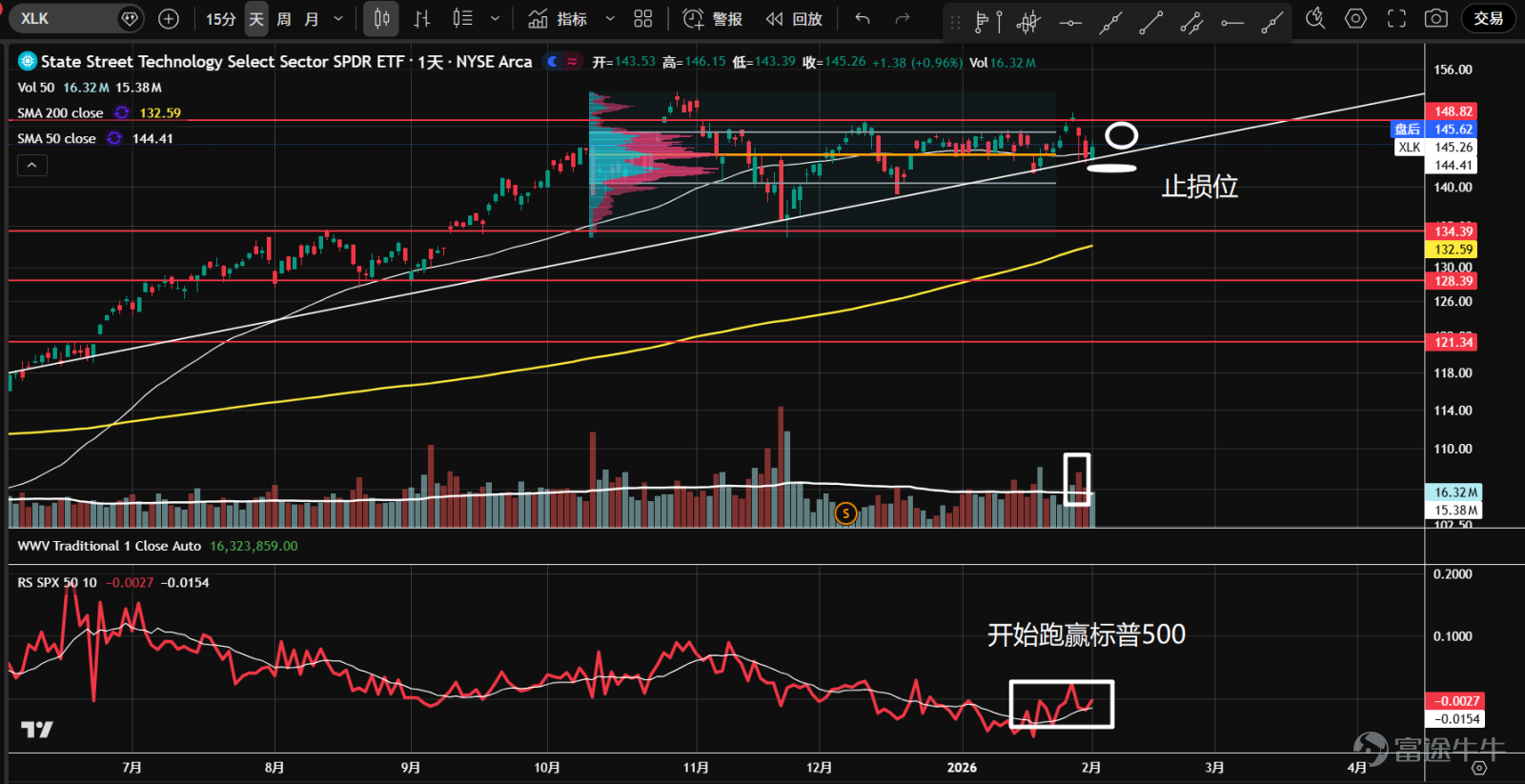Take a chart snapshot with camera icon
The width and height of the screenshot is (1525, 784).
[1436, 19]
